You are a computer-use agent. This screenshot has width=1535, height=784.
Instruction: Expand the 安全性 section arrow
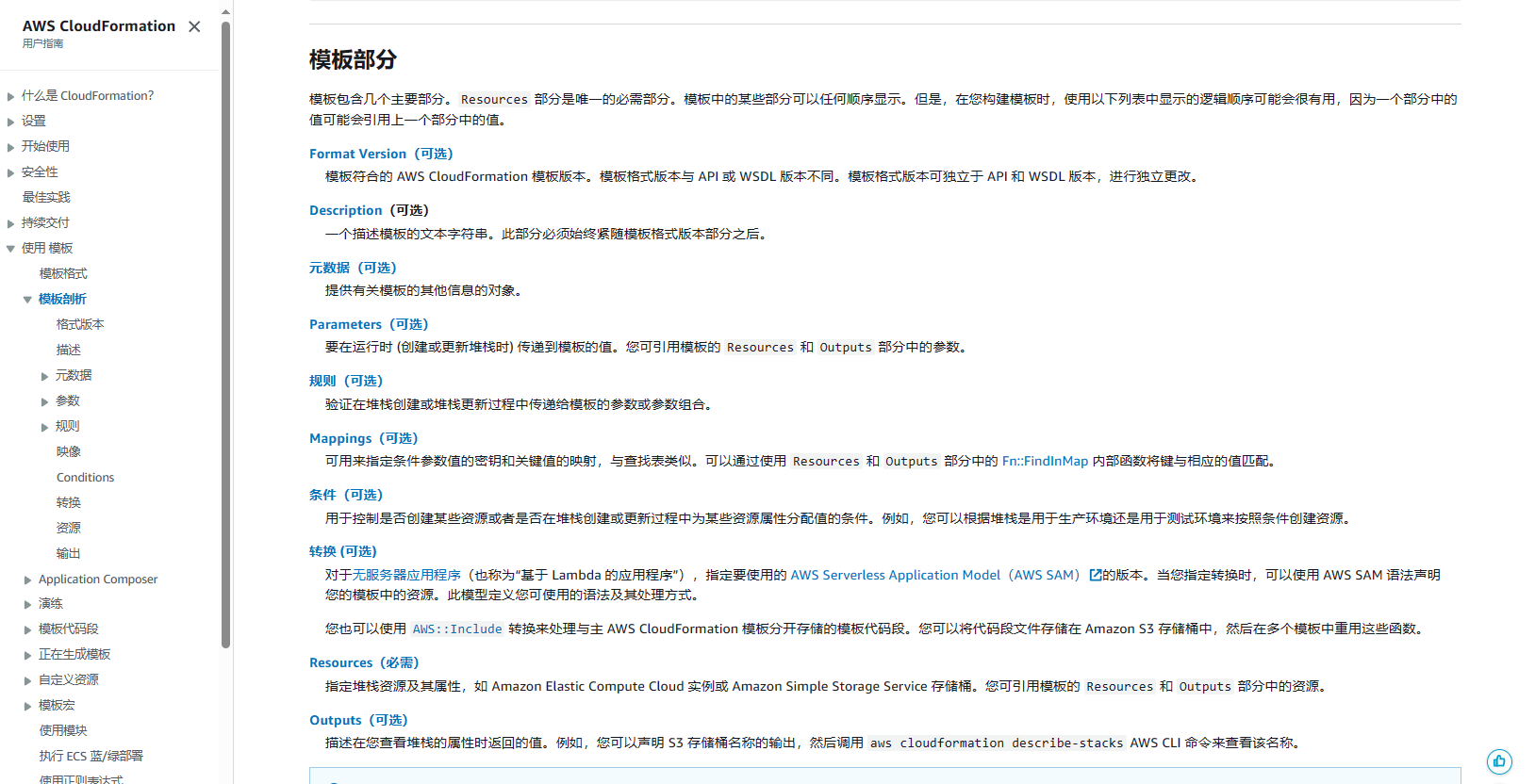pyautogui.click(x=10, y=172)
